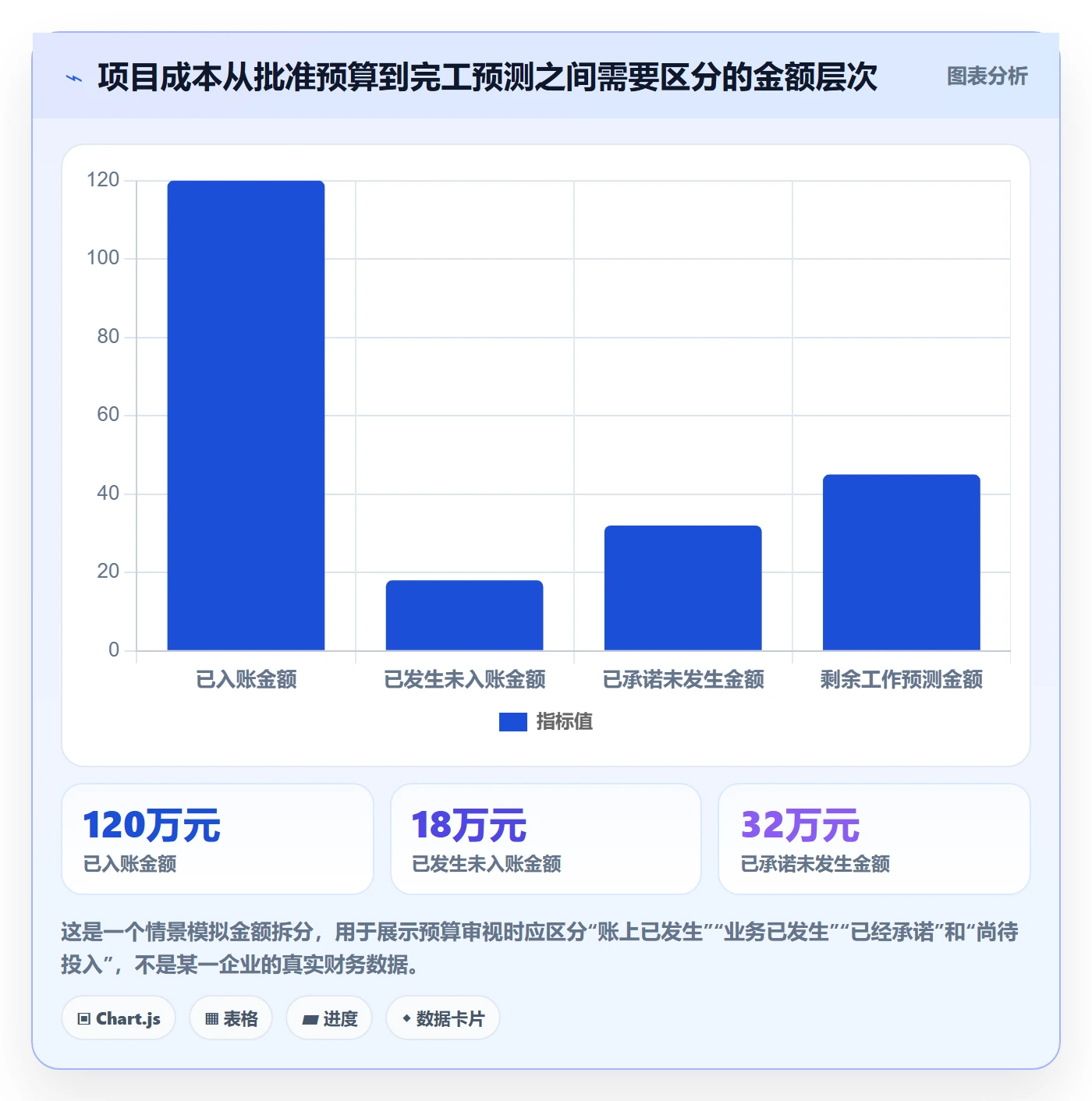The image size is (1092, 1101).
Task: Click the y-axis value 60
Action: tap(108, 415)
